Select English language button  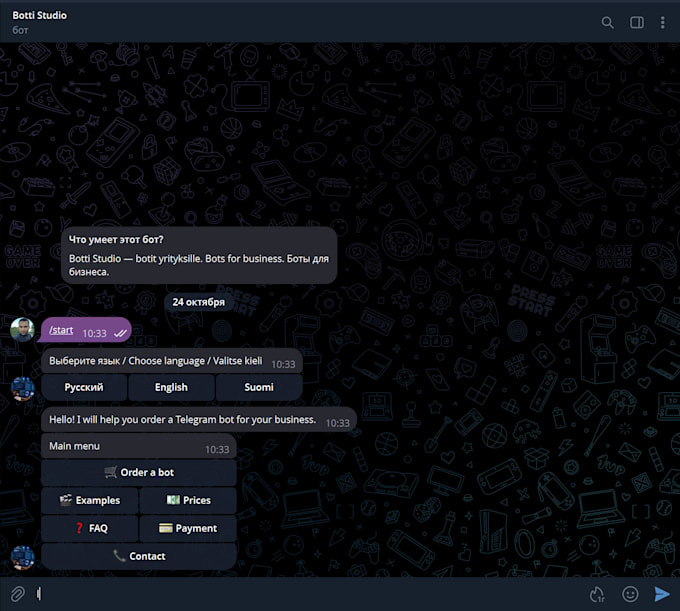tap(171, 387)
